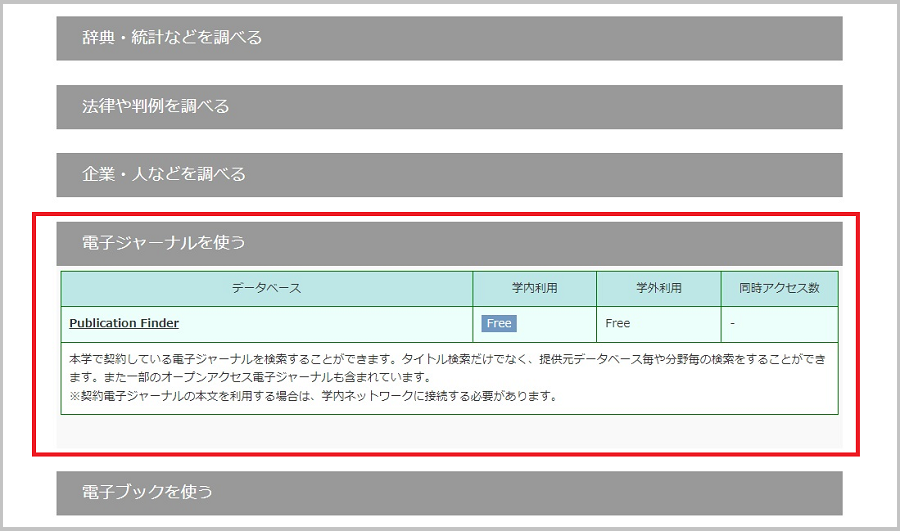Viewport: 900px width, 531px height.
Task: Click the 学内利用 column header
Action: (x=534, y=288)
